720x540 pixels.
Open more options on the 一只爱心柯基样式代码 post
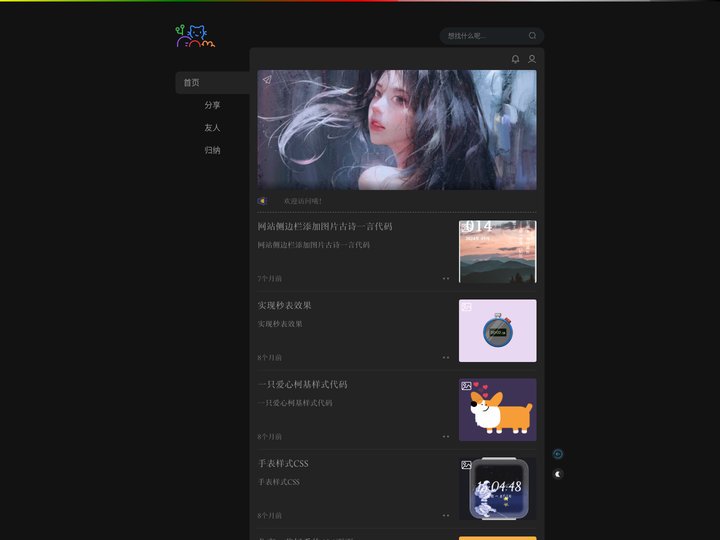coord(446,436)
